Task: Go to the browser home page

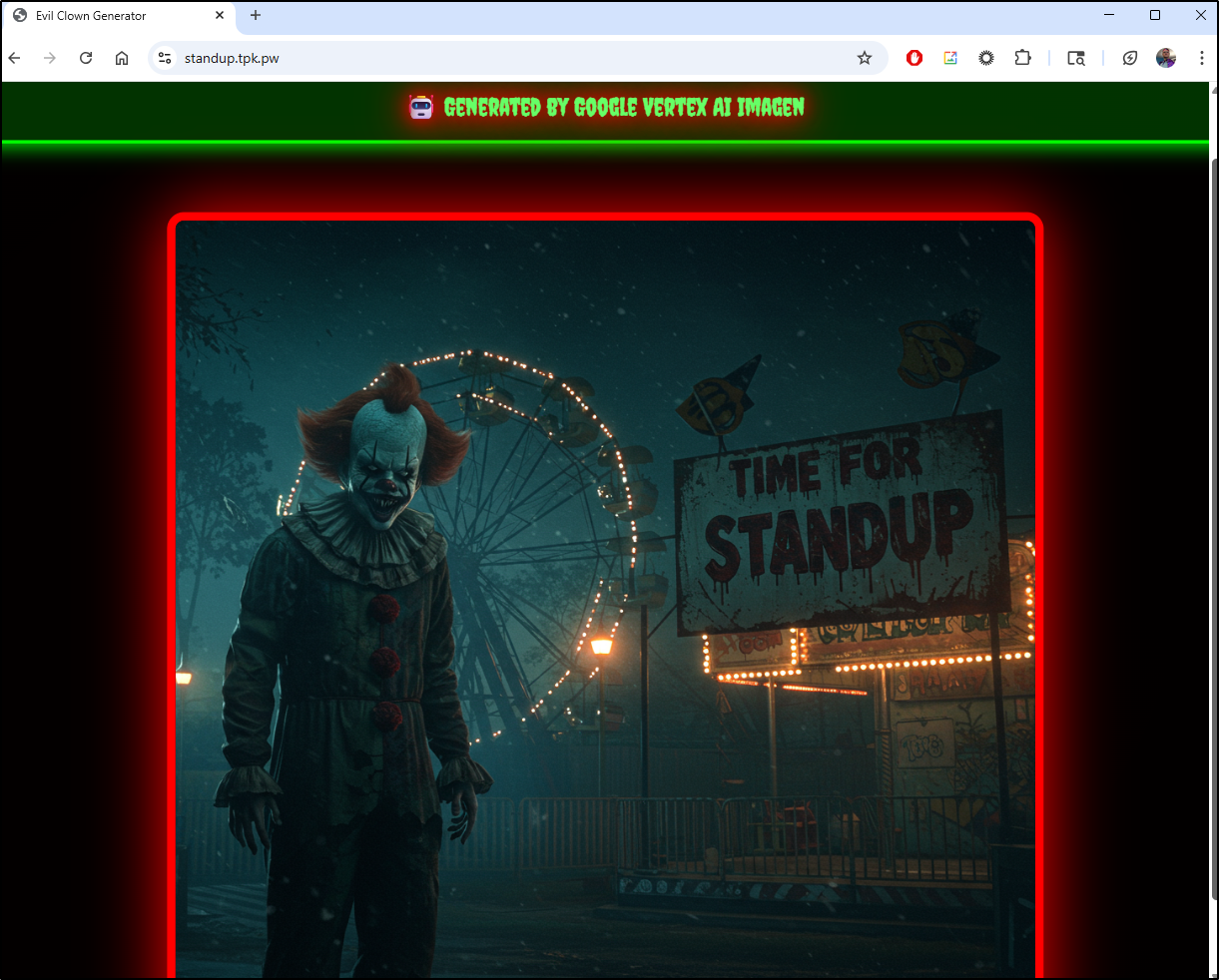Action: 122,58
